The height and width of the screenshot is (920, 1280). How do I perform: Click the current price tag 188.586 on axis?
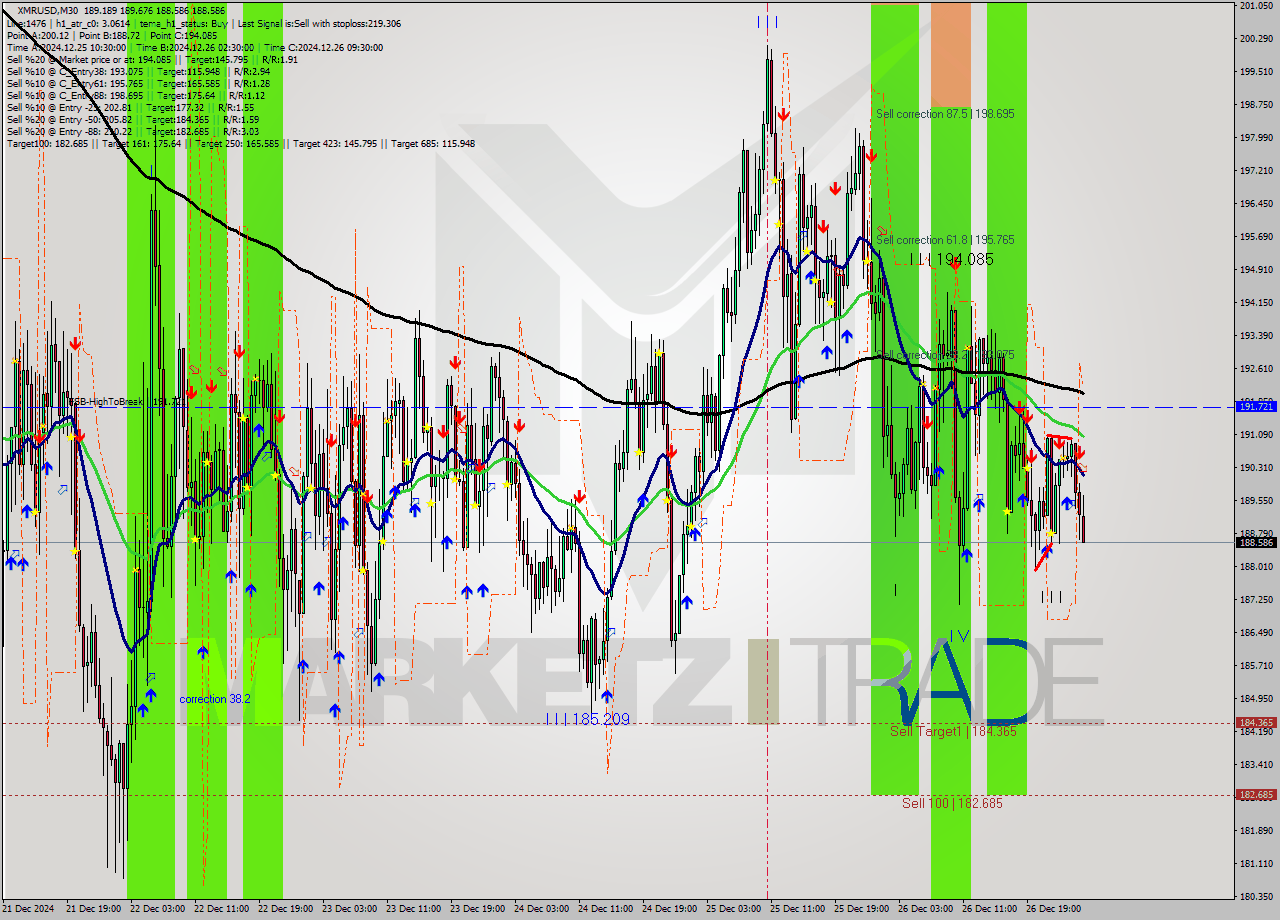pyautogui.click(x=1256, y=542)
